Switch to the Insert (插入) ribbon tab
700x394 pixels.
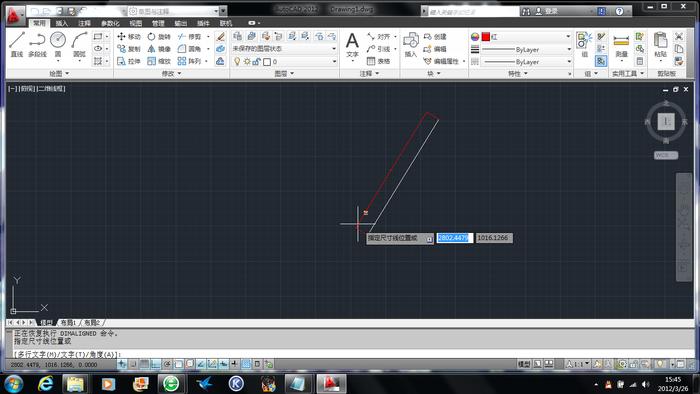[x=62, y=23]
